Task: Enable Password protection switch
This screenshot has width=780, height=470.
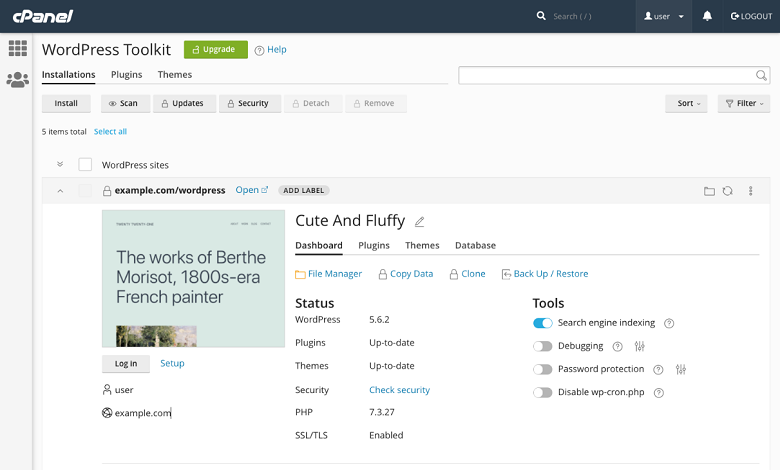Action: (543, 370)
